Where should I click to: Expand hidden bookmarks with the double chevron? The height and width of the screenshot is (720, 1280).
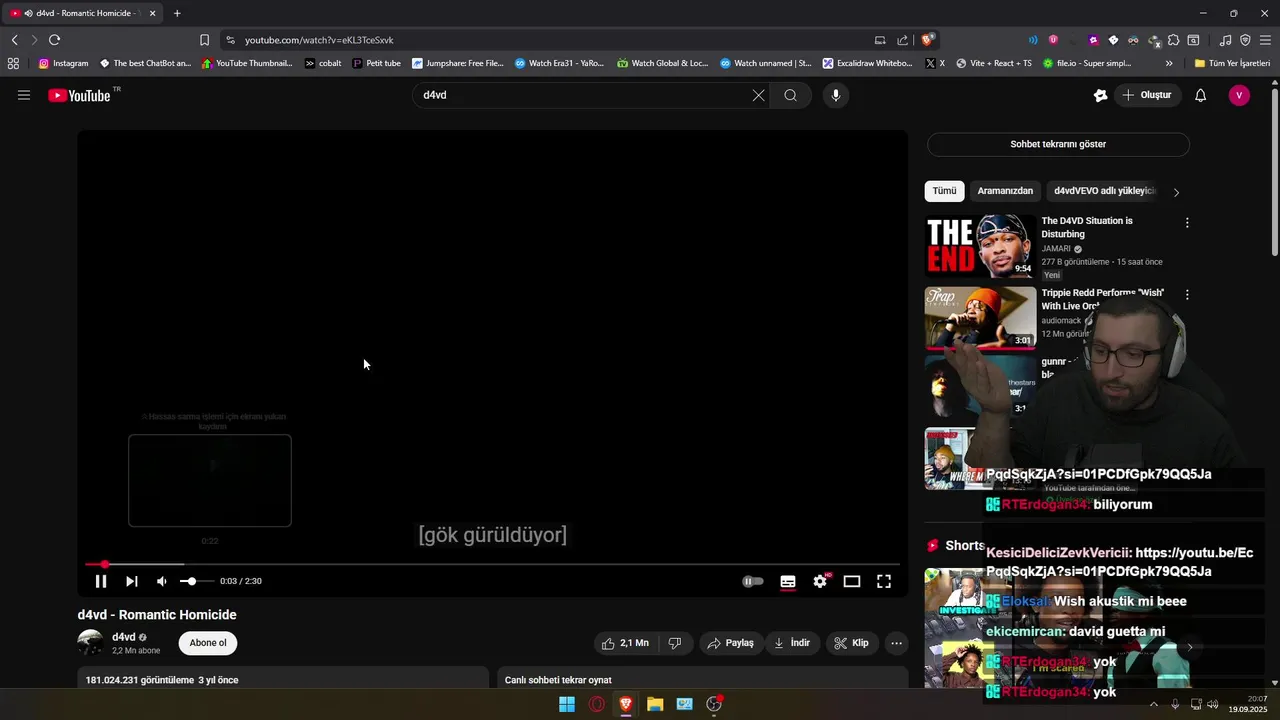[x=1169, y=63]
